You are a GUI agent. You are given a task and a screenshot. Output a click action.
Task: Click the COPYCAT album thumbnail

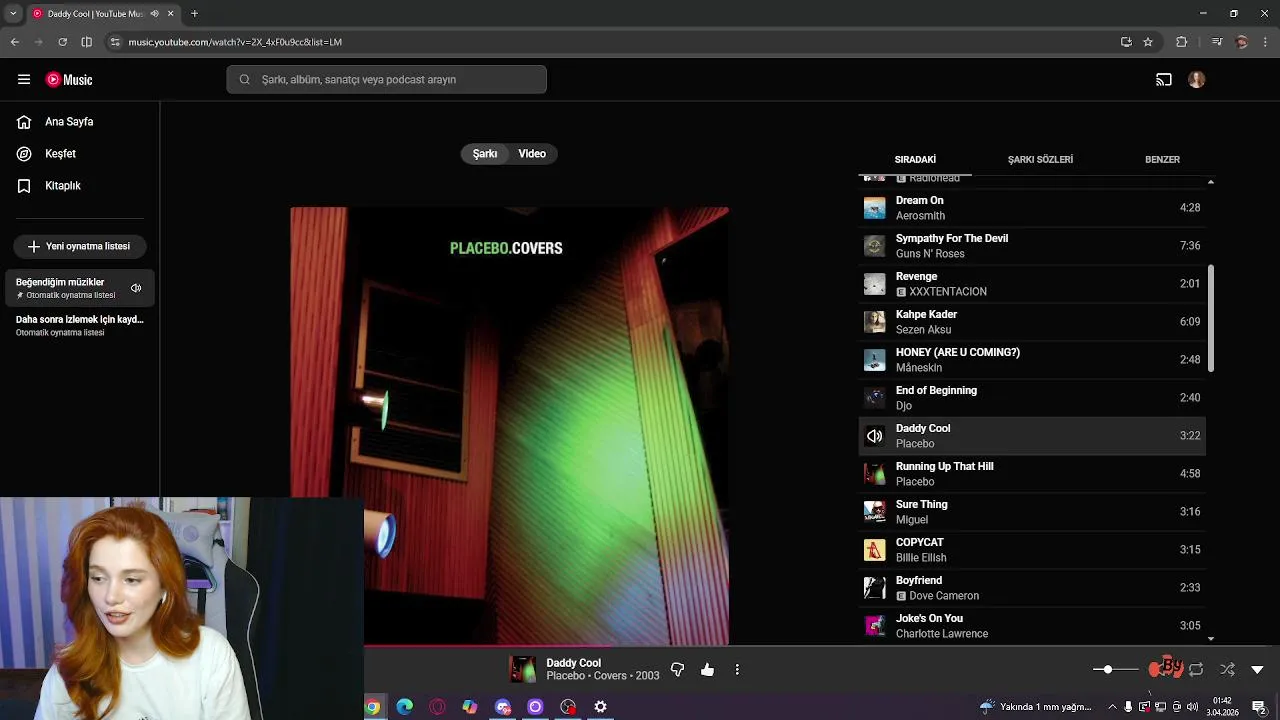[x=875, y=550]
